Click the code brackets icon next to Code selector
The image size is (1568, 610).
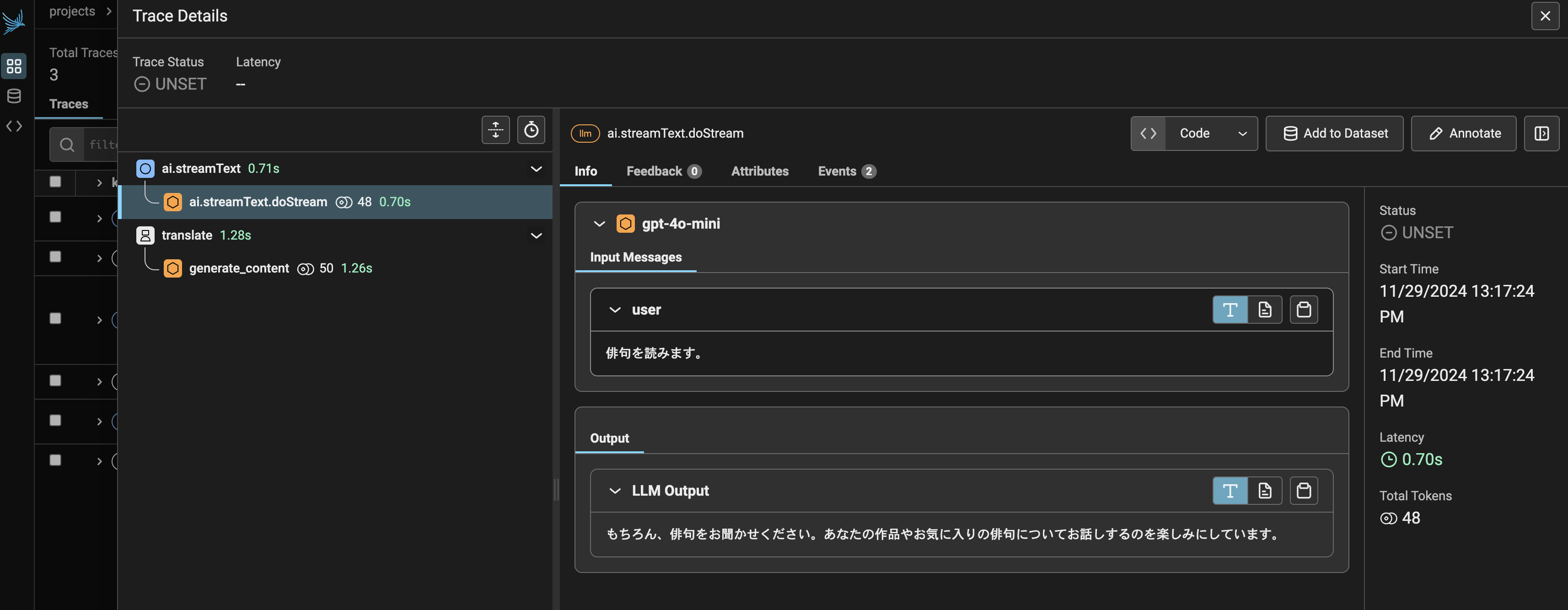coord(1148,134)
